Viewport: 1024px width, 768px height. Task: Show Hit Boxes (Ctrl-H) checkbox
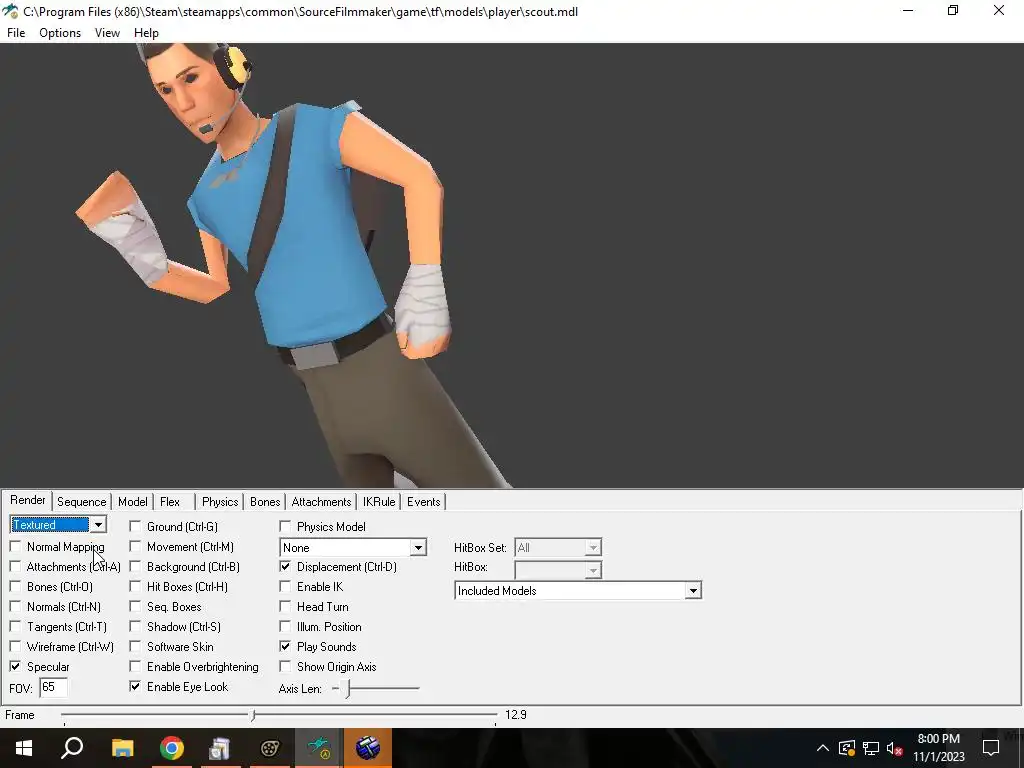pos(135,586)
